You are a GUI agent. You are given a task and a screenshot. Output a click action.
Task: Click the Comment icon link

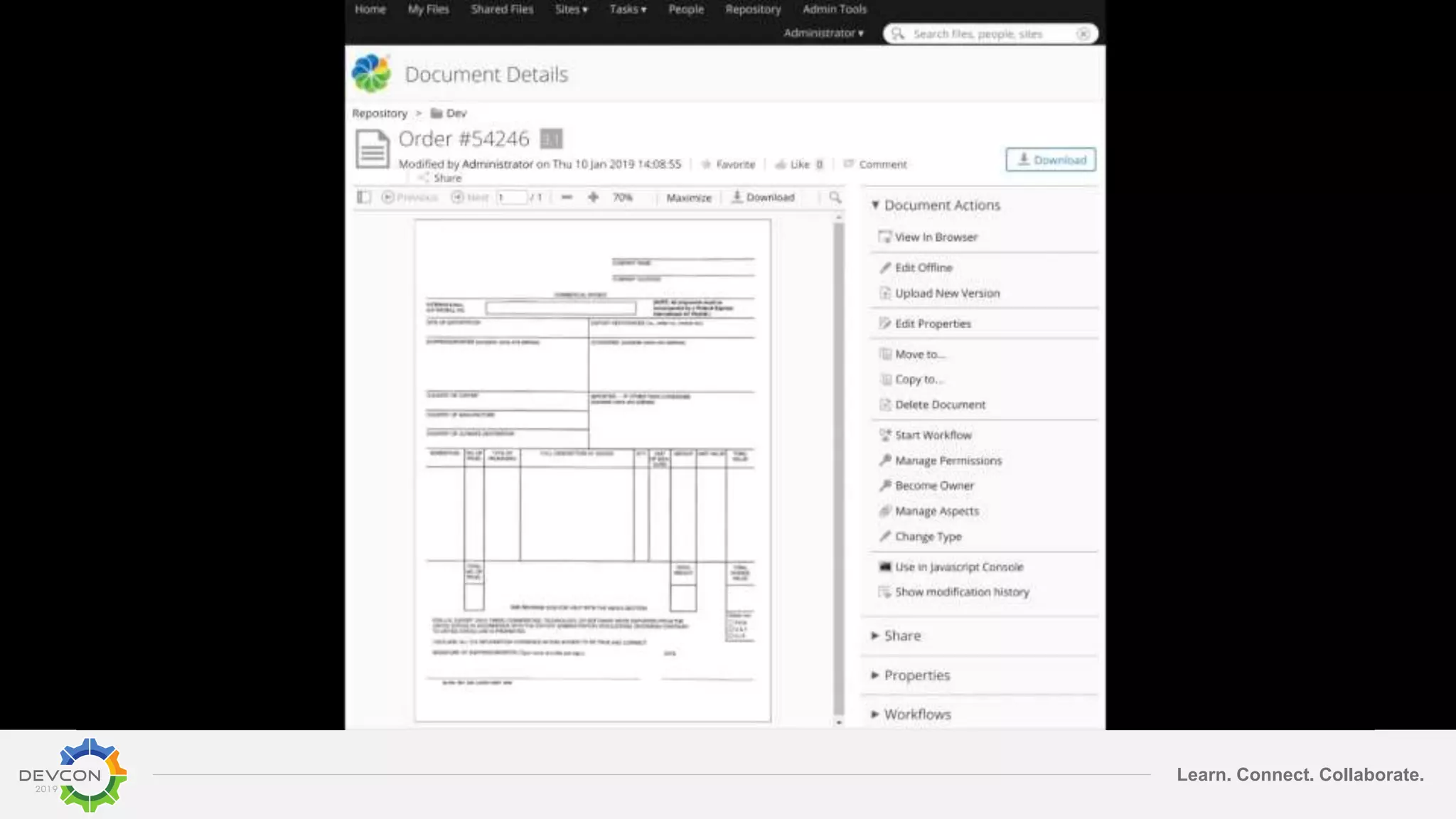coord(848,164)
